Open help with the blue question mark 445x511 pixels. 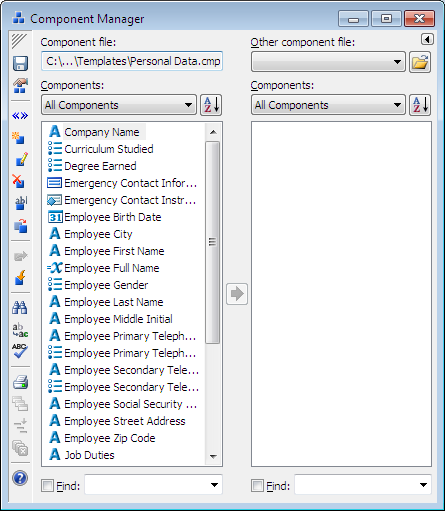click(20, 478)
